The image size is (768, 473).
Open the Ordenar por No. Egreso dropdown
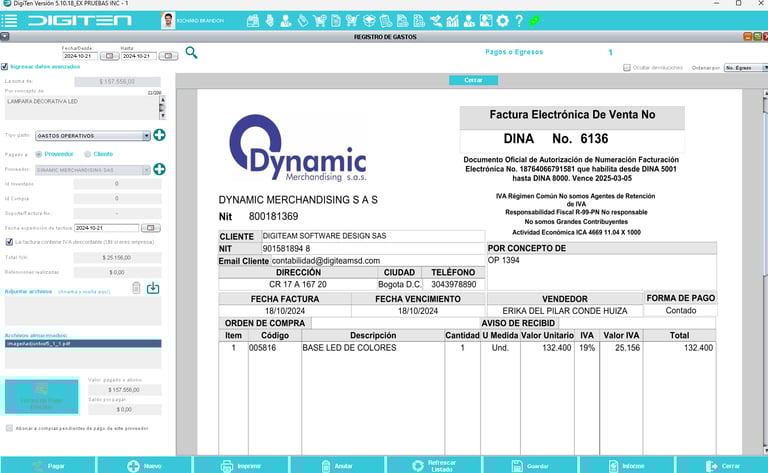point(746,68)
